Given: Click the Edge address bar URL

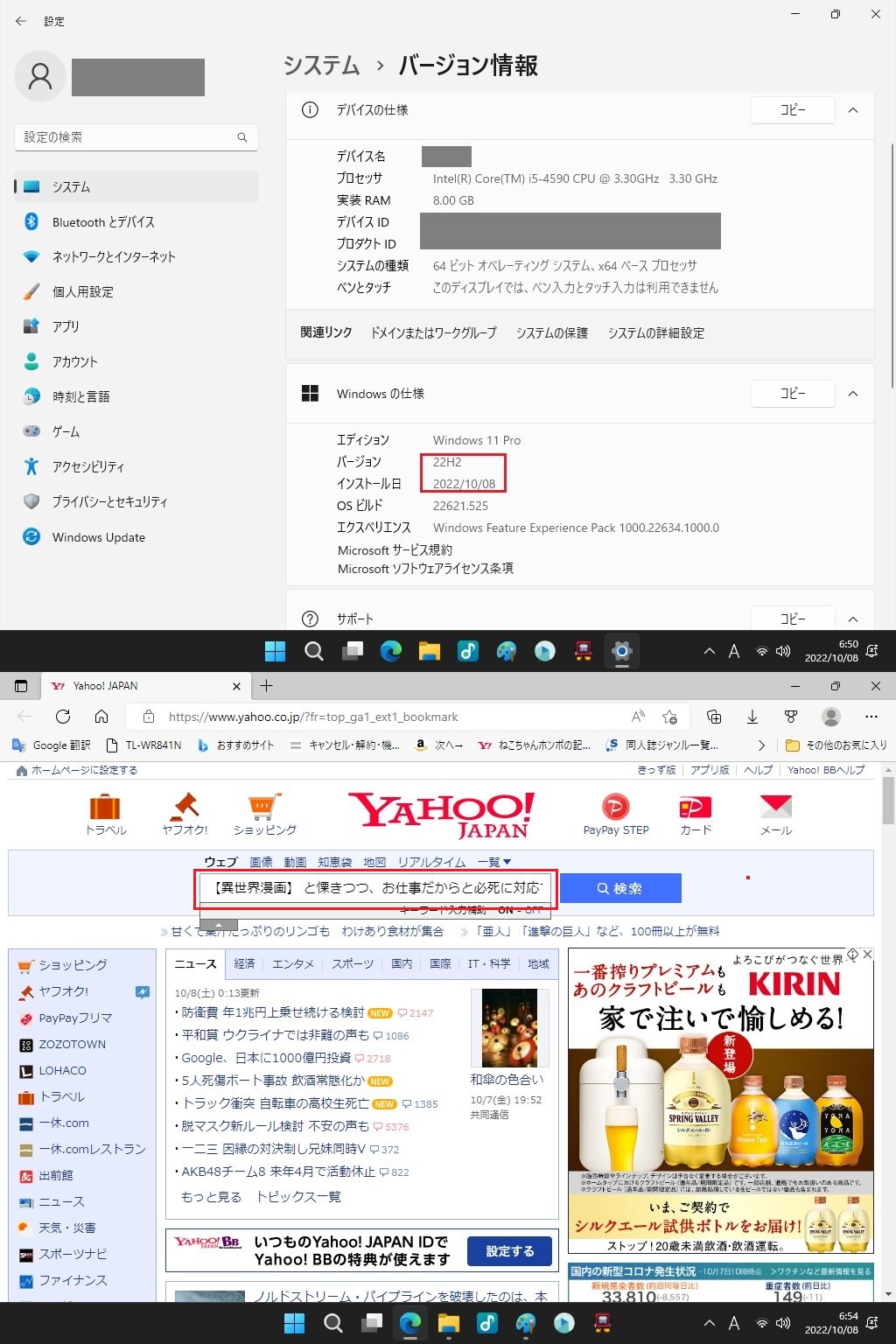Looking at the screenshot, I should (x=313, y=717).
